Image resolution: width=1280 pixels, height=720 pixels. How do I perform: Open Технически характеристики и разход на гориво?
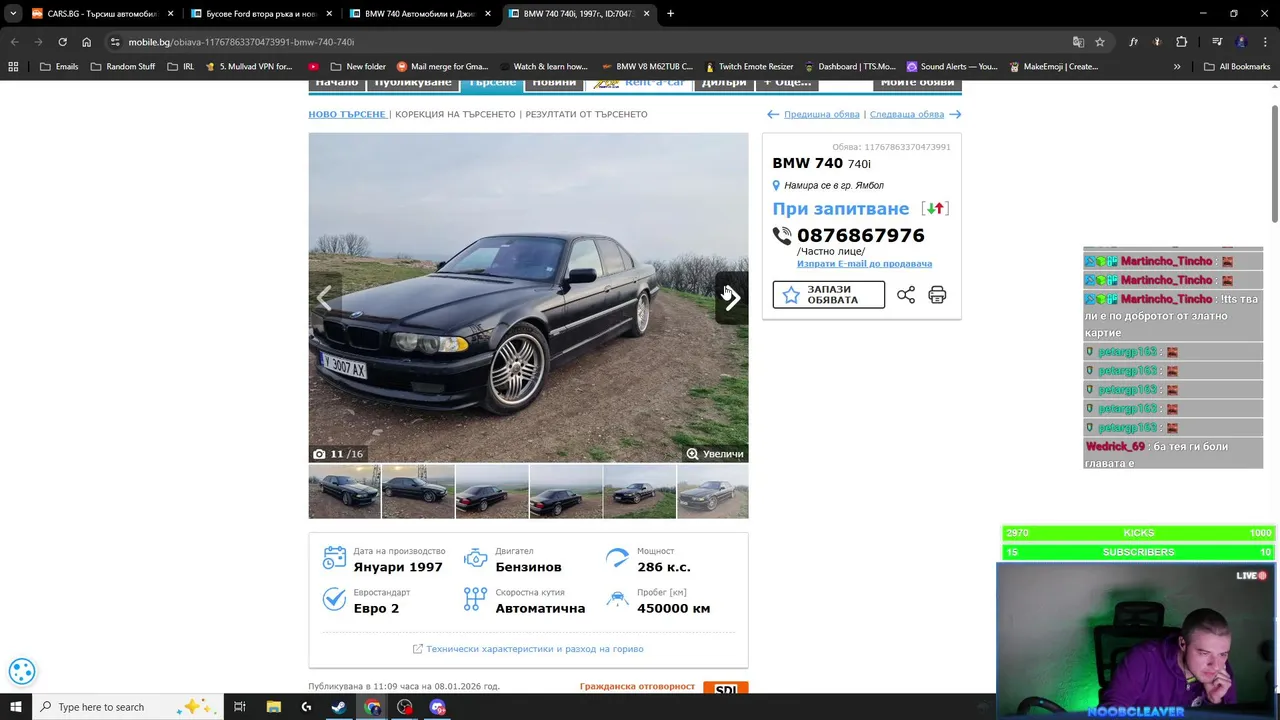pyautogui.click(x=534, y=649)
